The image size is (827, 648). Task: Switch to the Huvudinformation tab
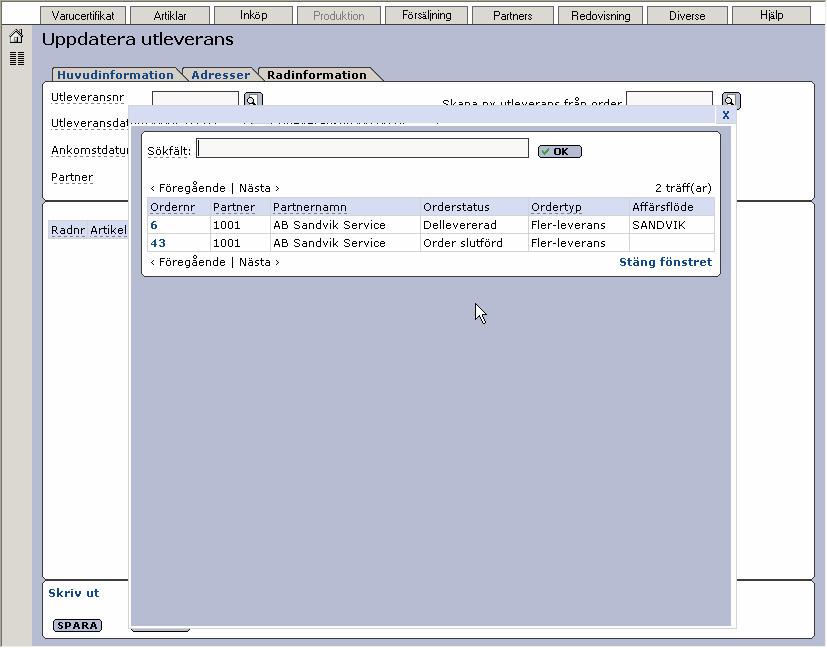pyautogui.click(x=116, y=75)
